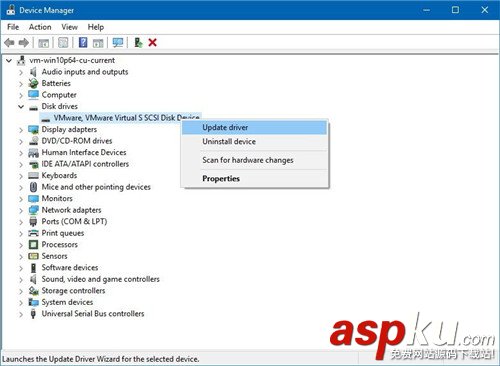Click the blue Help toolbar icon
Screen dimensions: 500x366
(x=83, y=42)
